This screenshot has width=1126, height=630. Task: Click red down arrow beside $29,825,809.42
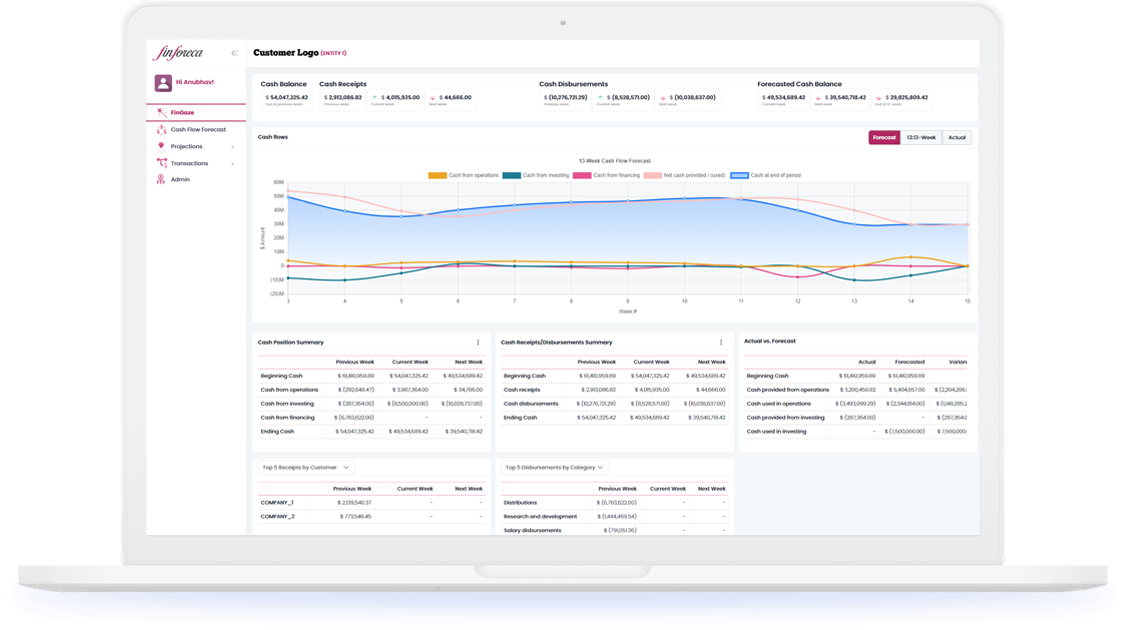[x=878, y=98]
